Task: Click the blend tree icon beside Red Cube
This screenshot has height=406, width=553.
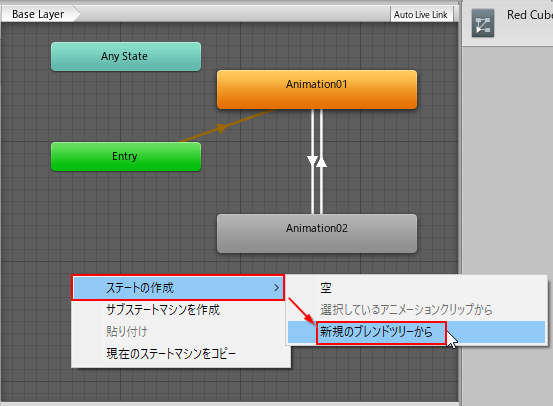Action: pos(483,23)
